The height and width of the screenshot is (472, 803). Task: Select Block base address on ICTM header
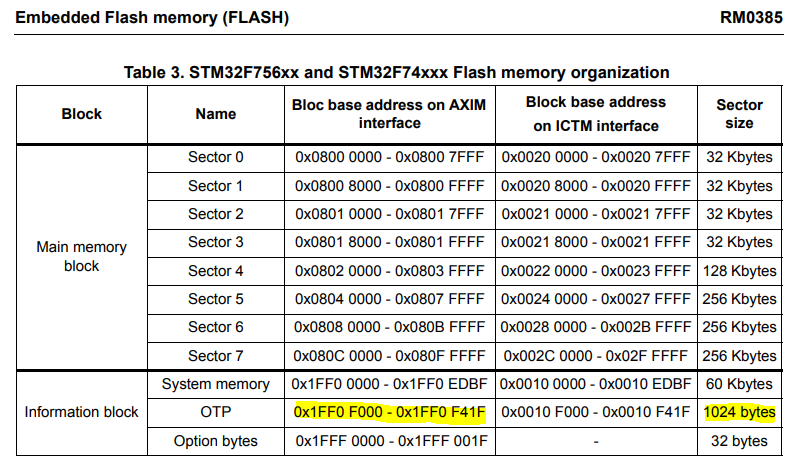click(x=596, y=114)
